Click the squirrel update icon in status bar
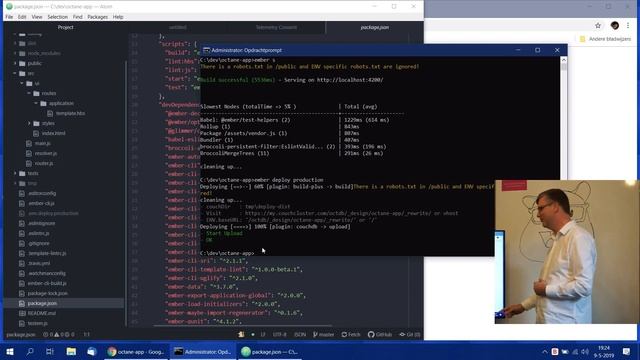 pyautogui.click(x=241, y=335)
